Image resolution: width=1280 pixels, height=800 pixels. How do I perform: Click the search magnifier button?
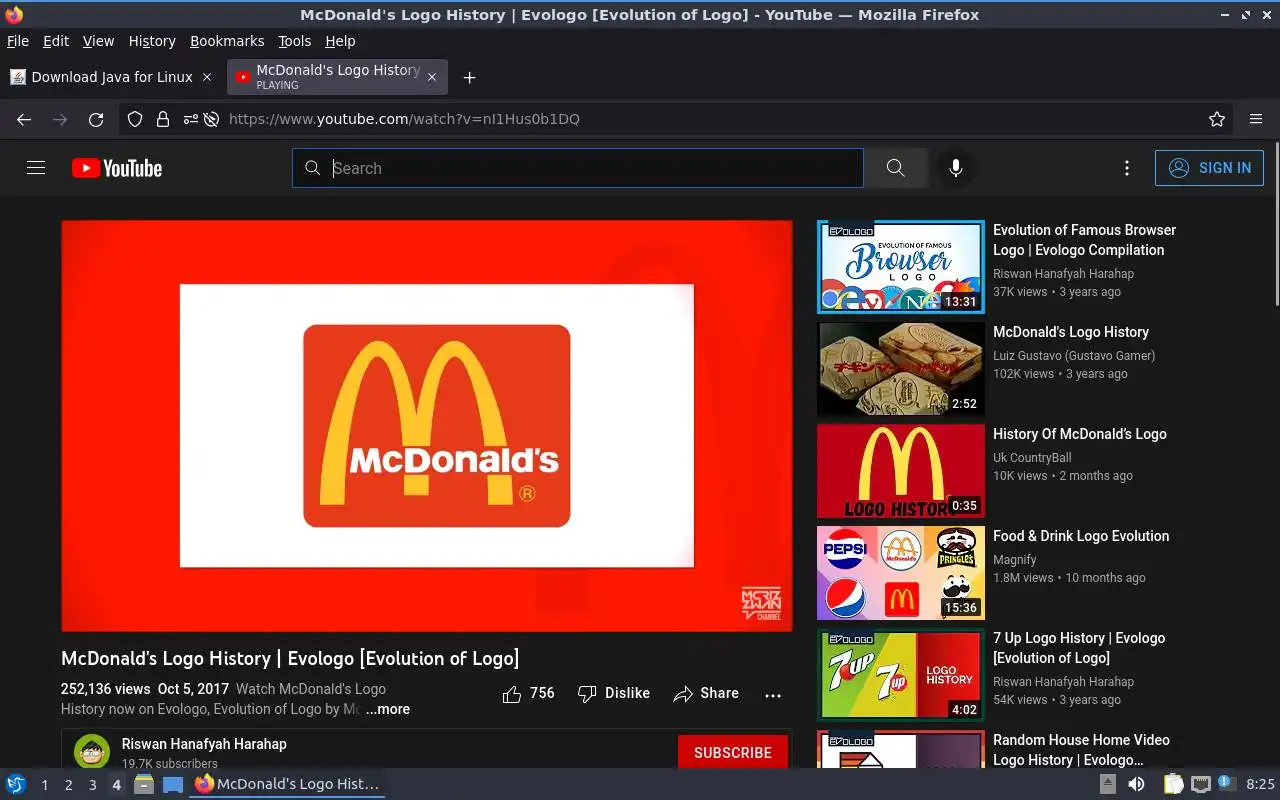coord(895,168)
